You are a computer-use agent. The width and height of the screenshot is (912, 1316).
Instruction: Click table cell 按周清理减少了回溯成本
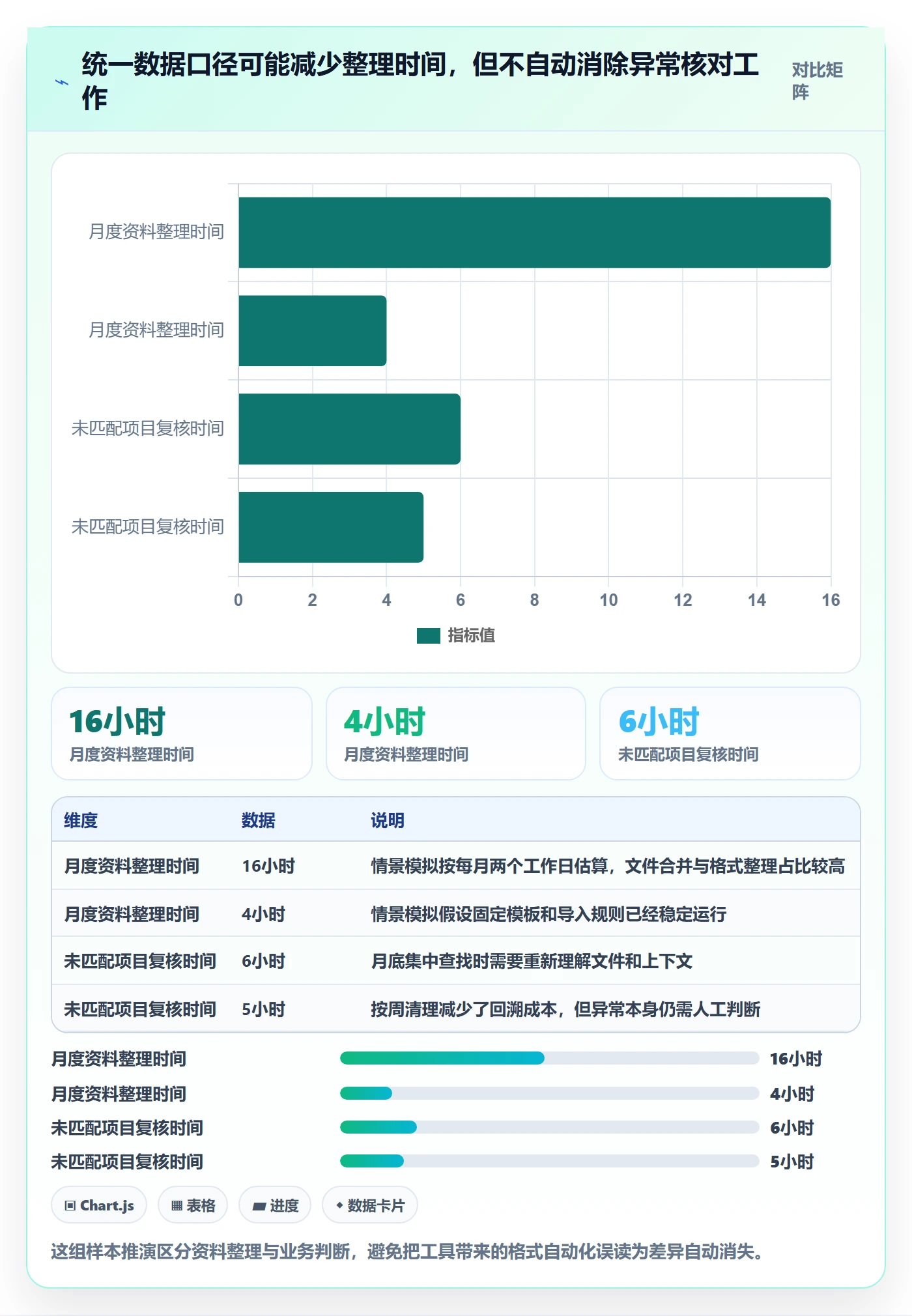565,1009
